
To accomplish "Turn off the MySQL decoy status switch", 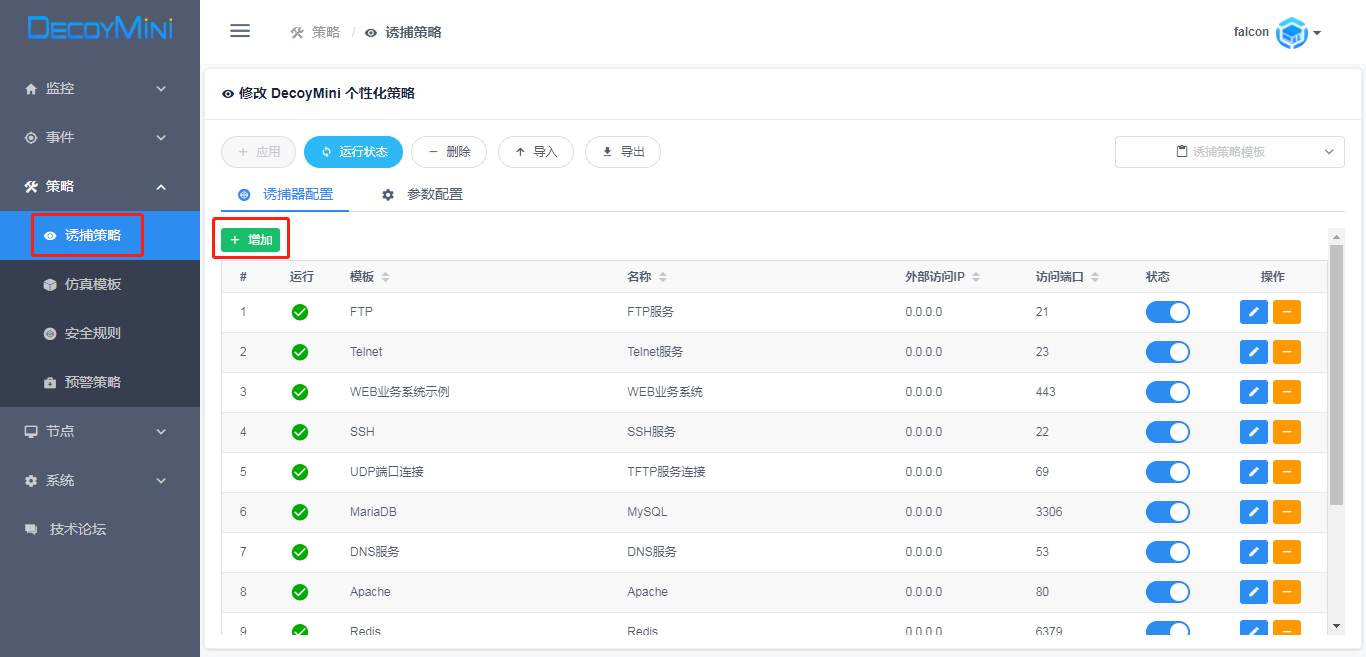I will coord(1168,511).
